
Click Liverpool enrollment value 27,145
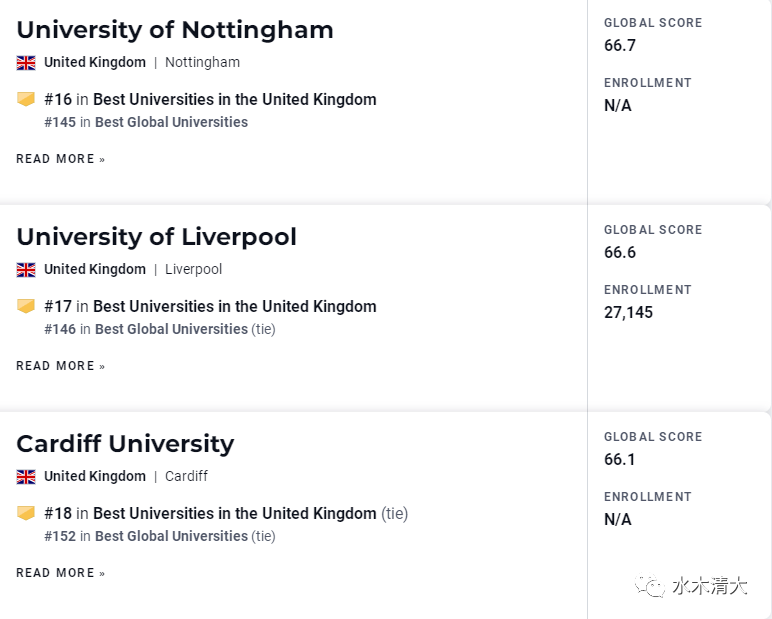(x=628, y=312)
